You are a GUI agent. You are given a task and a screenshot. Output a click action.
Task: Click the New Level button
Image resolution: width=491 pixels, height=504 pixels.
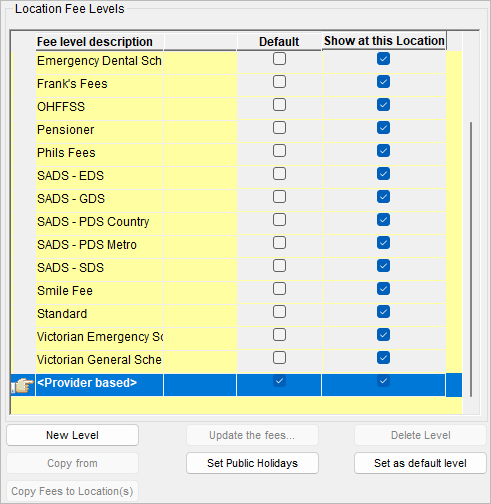72,435
